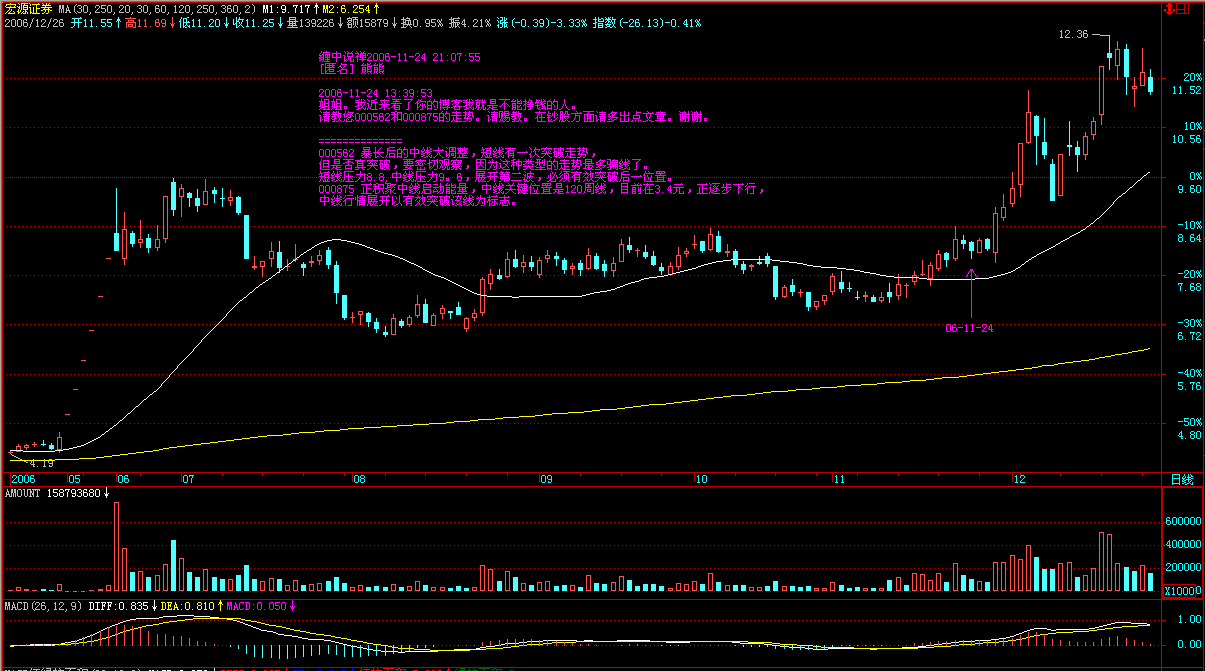Click the red anchor icon at top right
Image resolution: width=1205 pixels, height=671 pixels.
pyautogui.click(x=1170, y=8)
